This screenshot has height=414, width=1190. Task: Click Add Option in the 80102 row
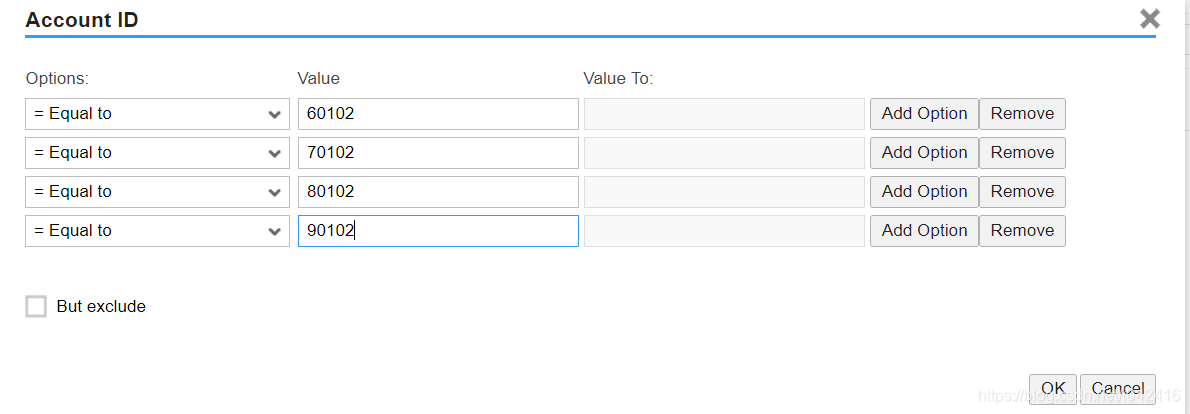(924, 192)
